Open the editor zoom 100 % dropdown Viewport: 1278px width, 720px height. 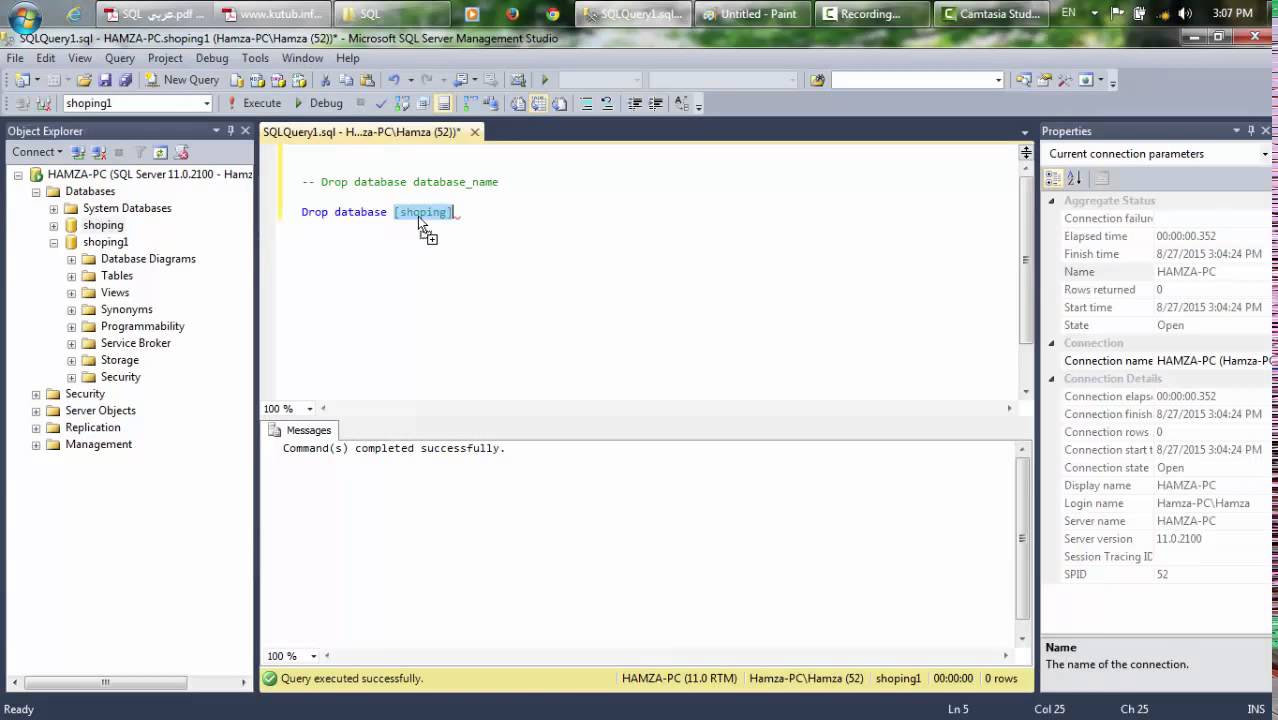point(310,408)
